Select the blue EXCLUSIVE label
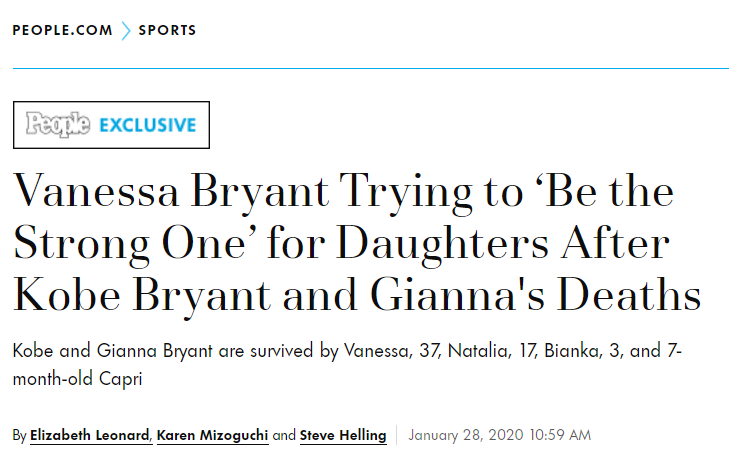Viewport: 729px width, 462px height. pyautogui.click(x=148, y=125)
